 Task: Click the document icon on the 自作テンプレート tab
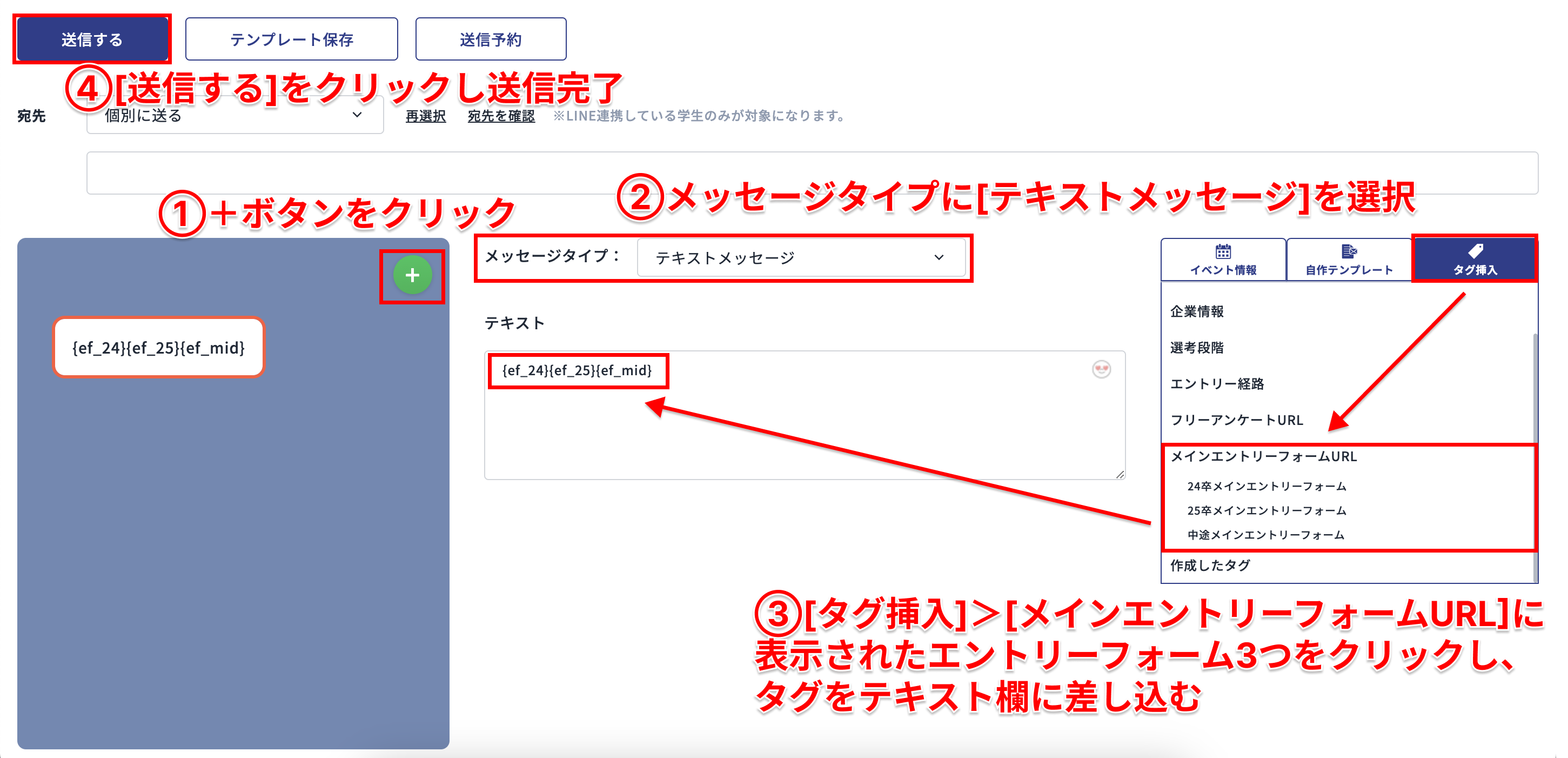(x=1349, y=251)
